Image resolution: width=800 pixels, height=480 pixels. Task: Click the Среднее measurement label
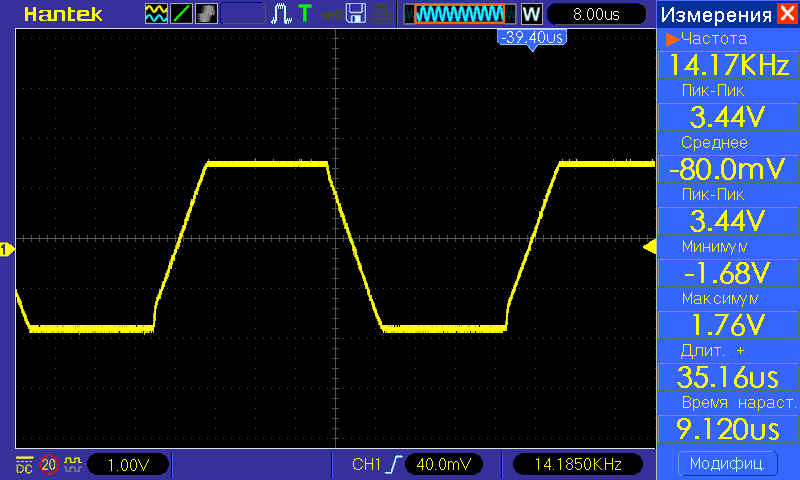click(714, 143)
